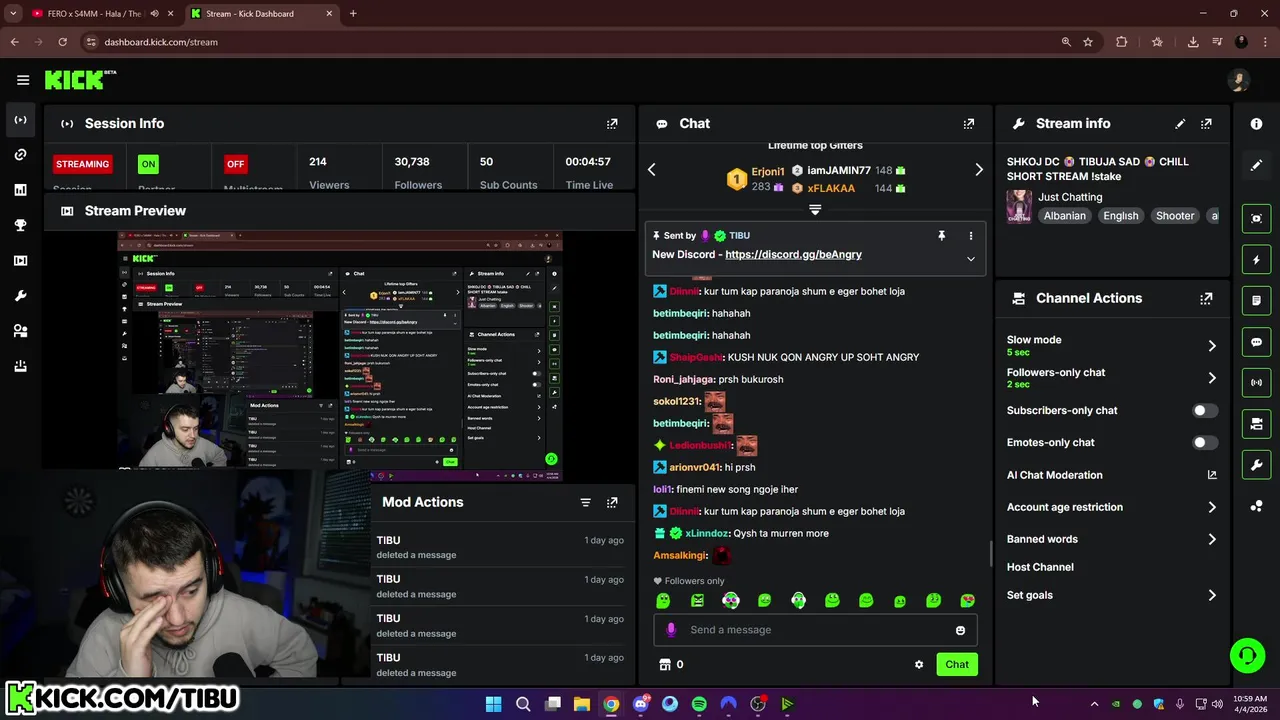
Task: Expand Set goals options
Action: [1212, 595]
